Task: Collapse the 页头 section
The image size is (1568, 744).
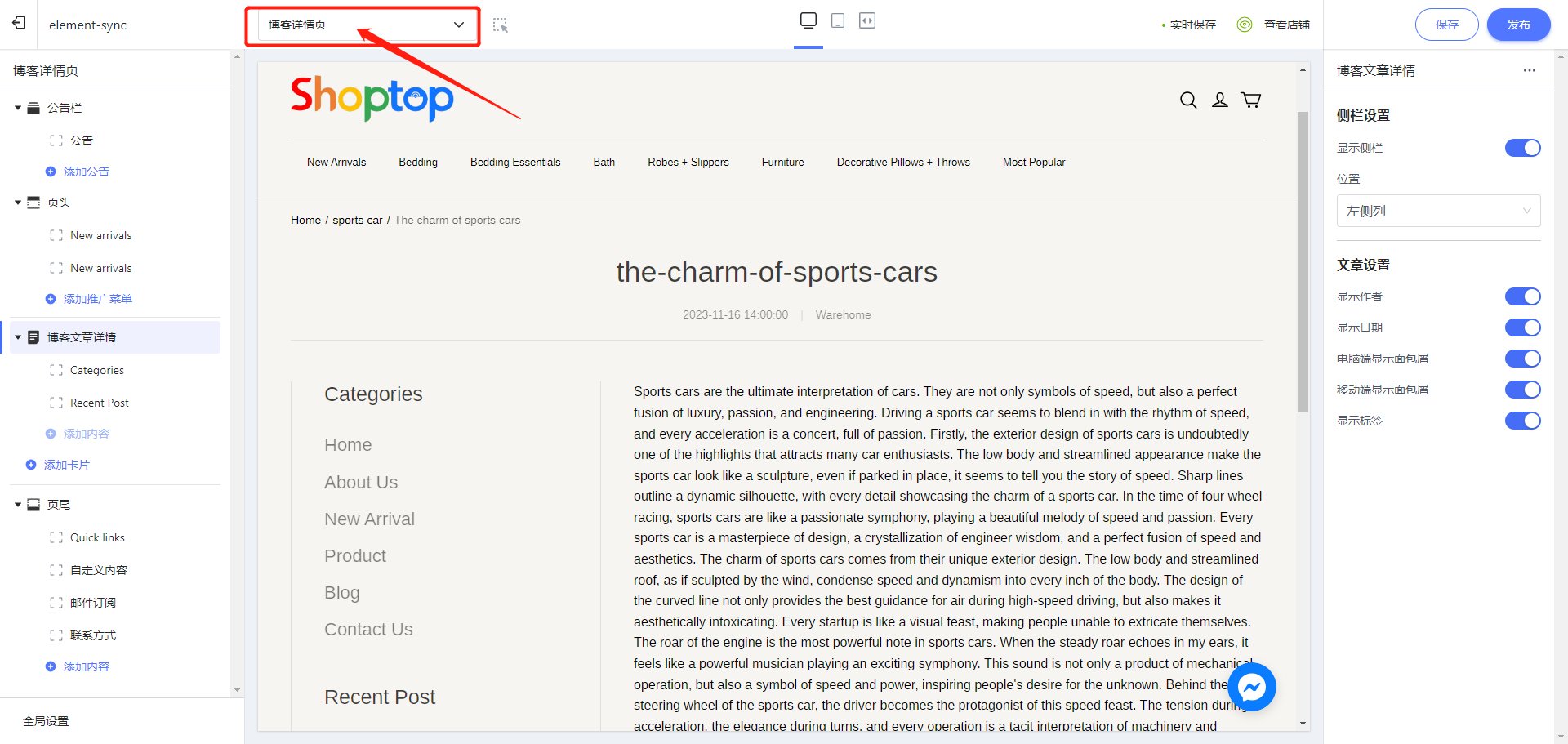Action: (18, 203)
